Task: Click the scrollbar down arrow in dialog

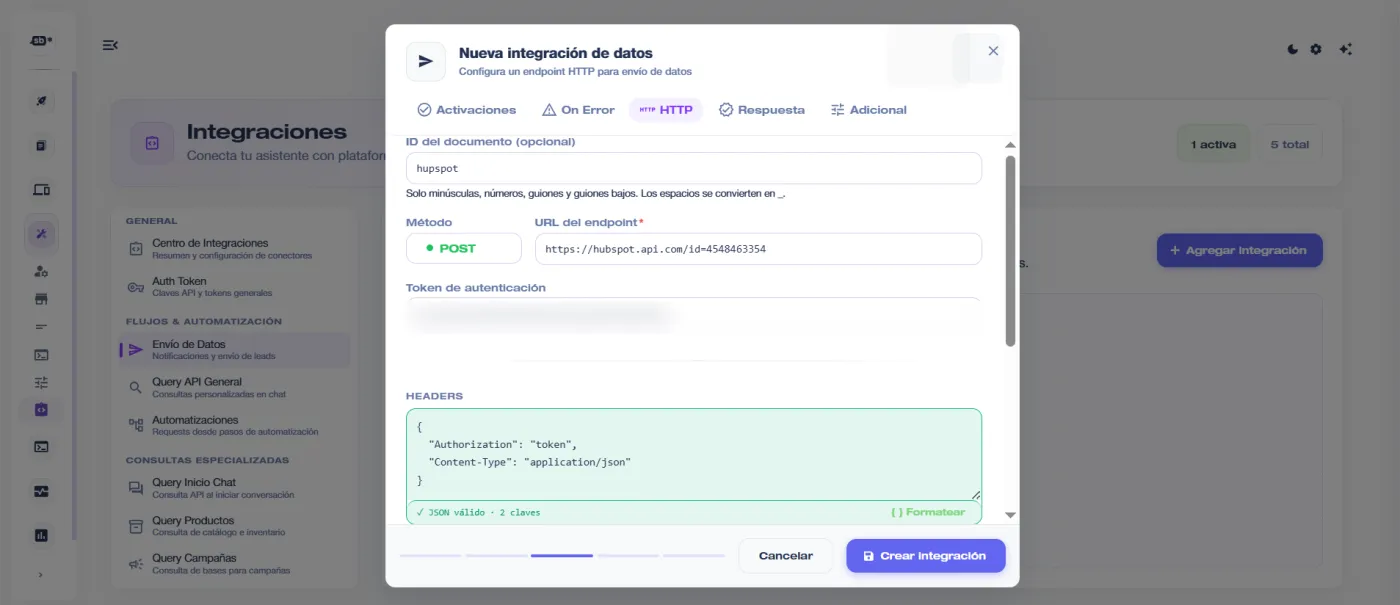Action: pyautogui.click(x=1010, y=515)
